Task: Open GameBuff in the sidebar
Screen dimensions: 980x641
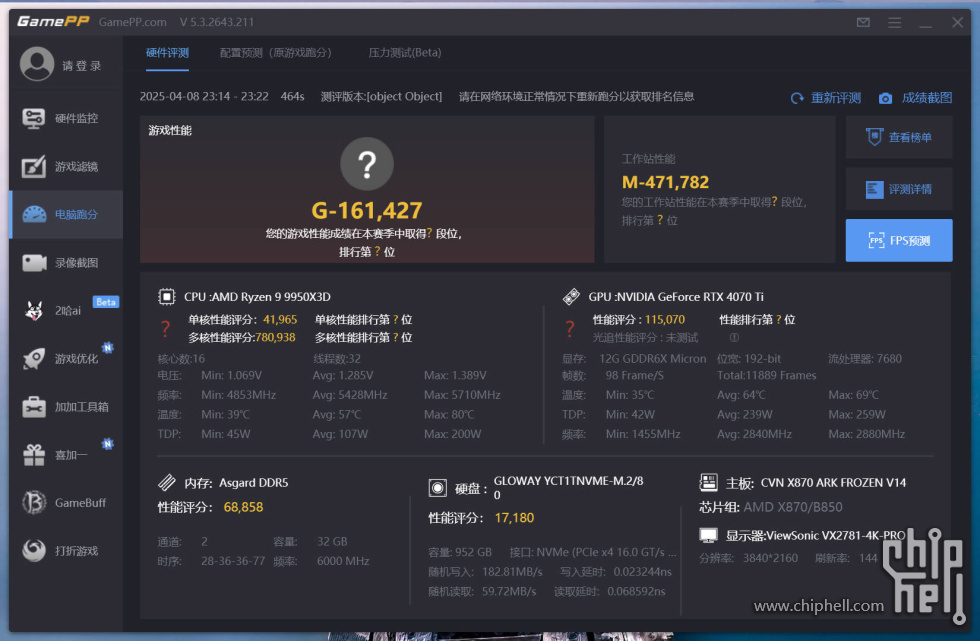Action: pos(66,502)
